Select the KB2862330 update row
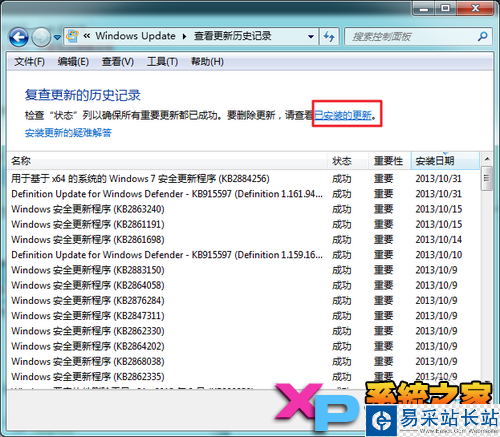The width and height of the screenshot is (500, 437). pos(244,331)
